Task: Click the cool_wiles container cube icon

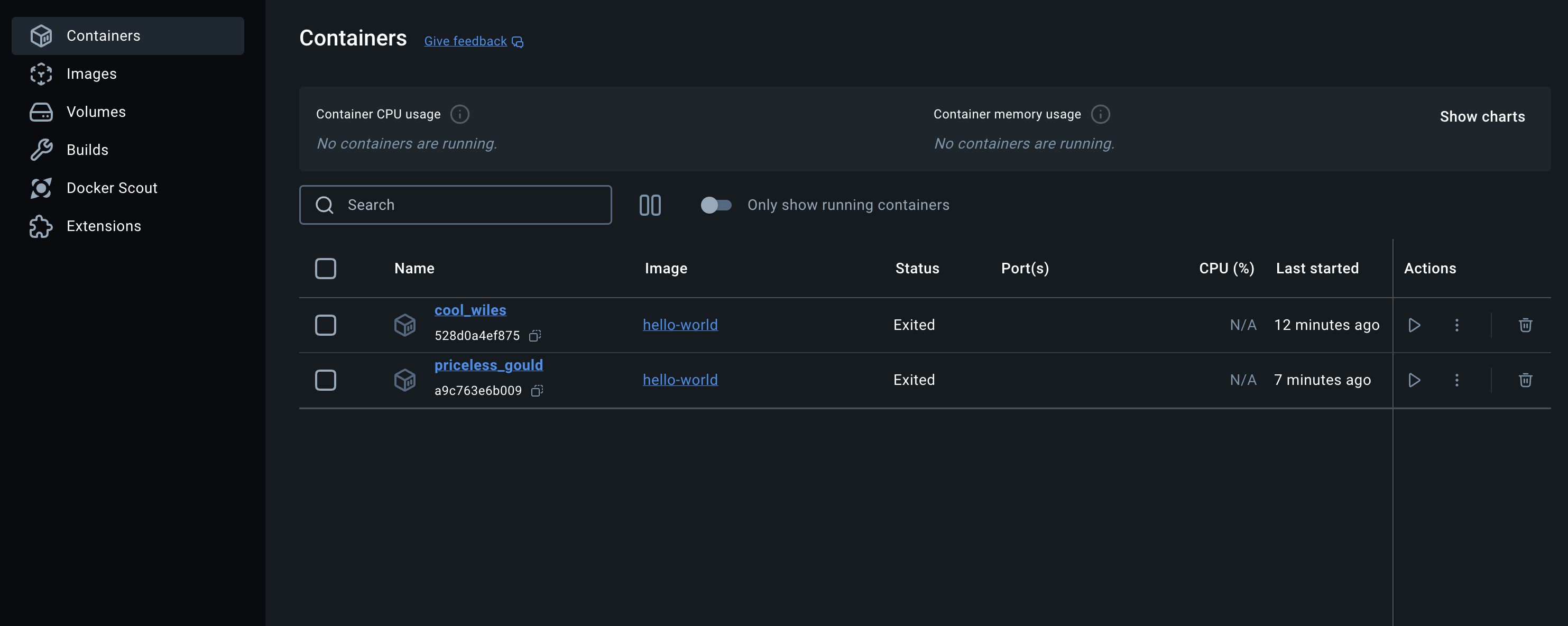Action: (x=405, y=325)
